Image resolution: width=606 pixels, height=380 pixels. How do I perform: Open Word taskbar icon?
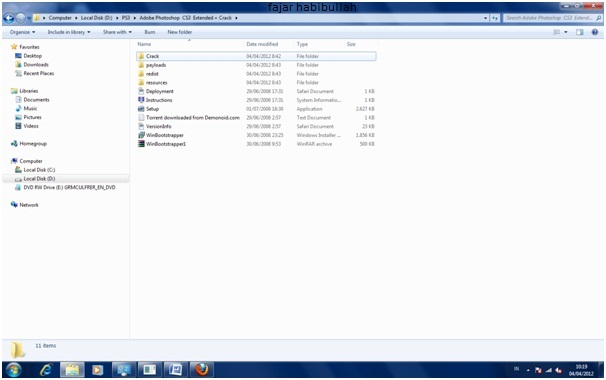click(x=175, y=370)
